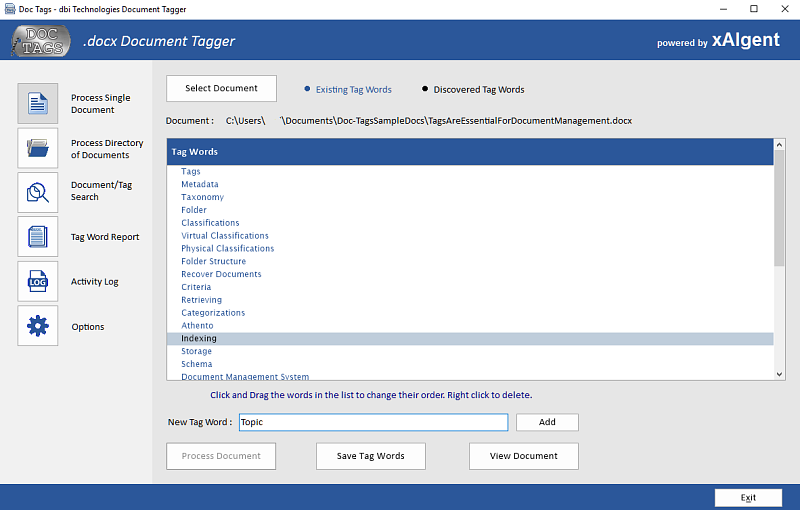Click Select Document button
This screenshot has width=800, height=510.
coord(221,88)
